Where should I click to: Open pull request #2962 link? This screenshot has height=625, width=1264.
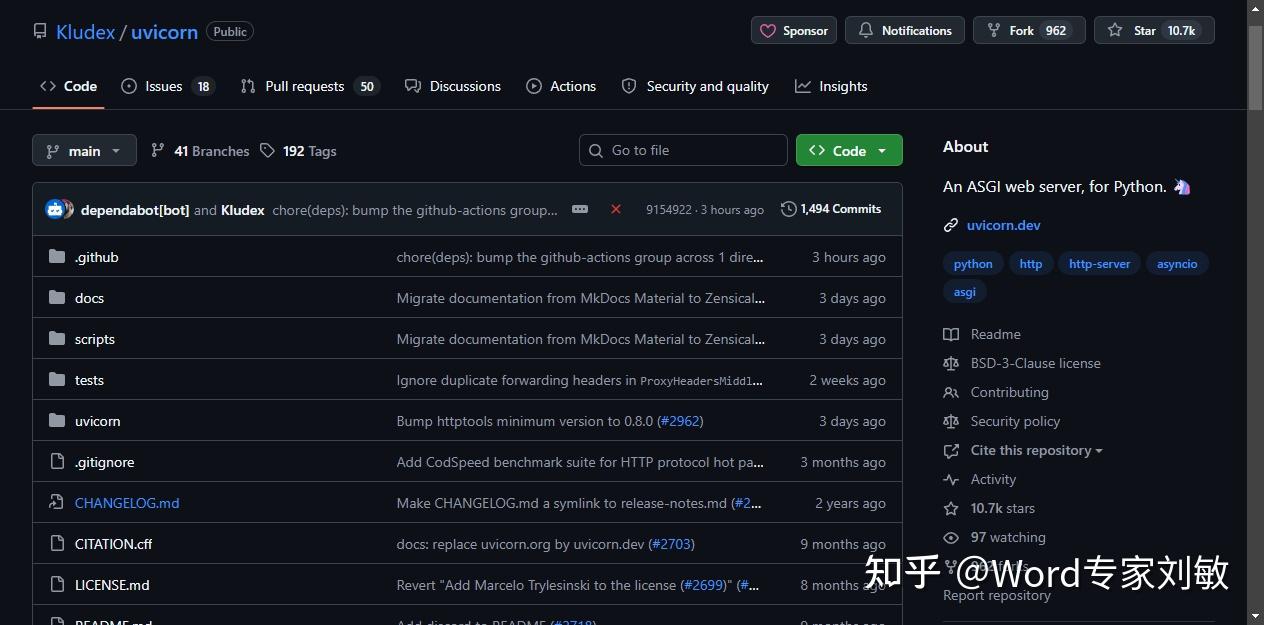coord(680,421)
